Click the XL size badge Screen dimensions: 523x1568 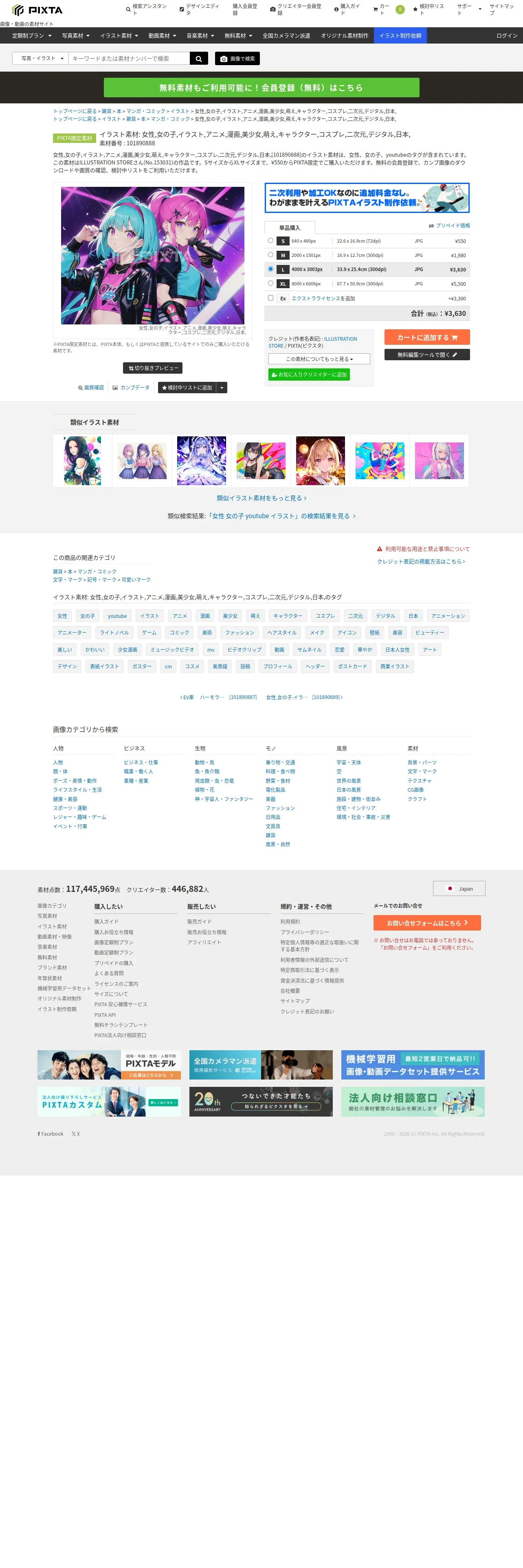[x=283, y=284]
